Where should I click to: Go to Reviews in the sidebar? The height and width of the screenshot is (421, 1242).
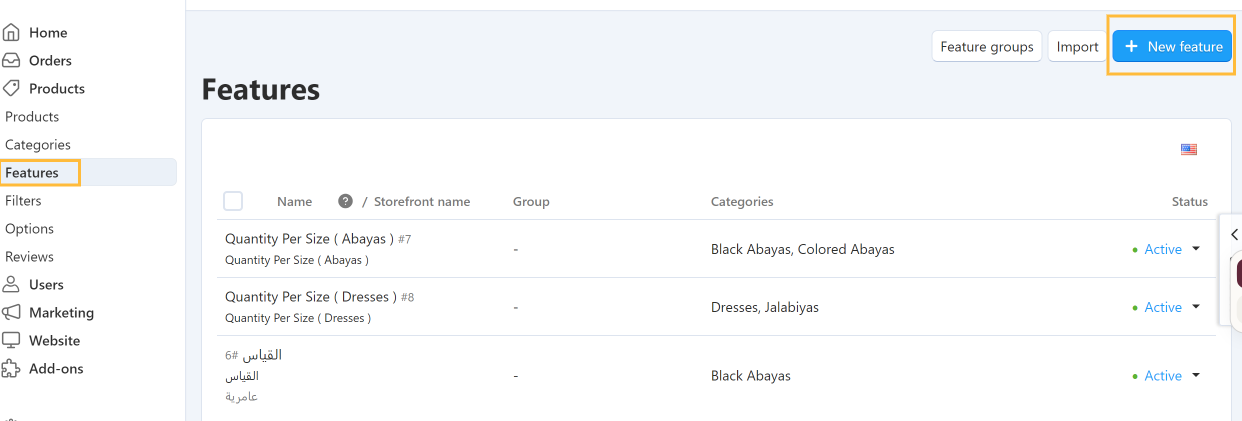[x=29, y=257]
